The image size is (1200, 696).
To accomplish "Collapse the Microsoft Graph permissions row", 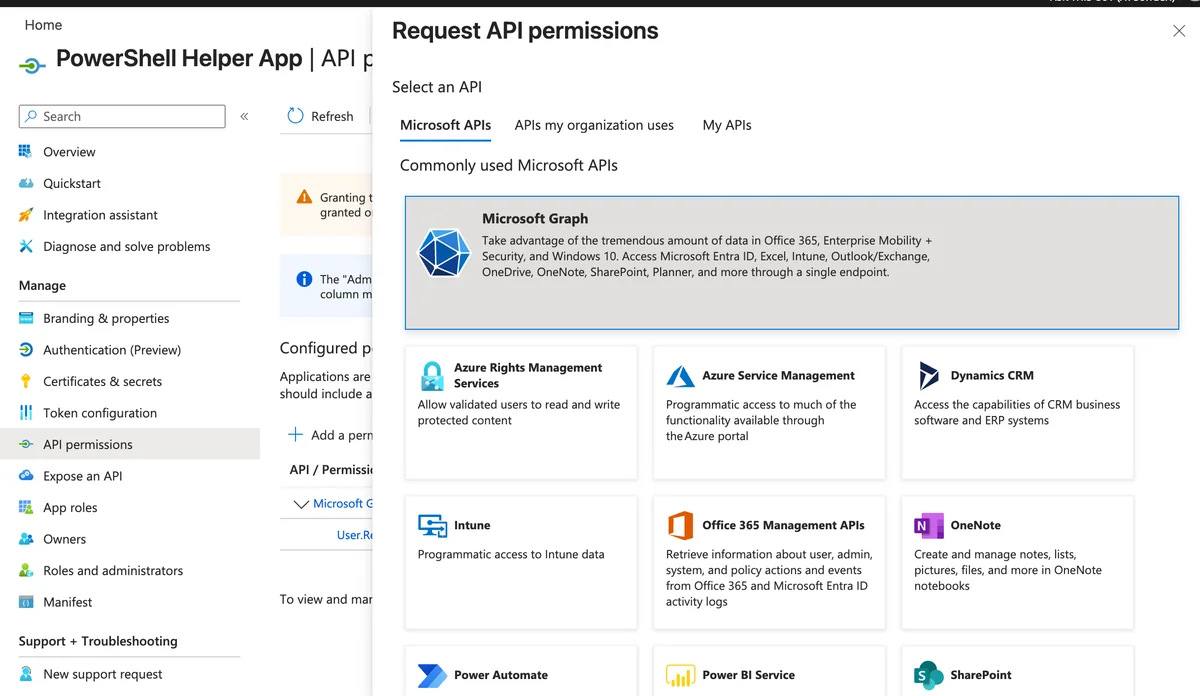I will (x=300, y=504).
